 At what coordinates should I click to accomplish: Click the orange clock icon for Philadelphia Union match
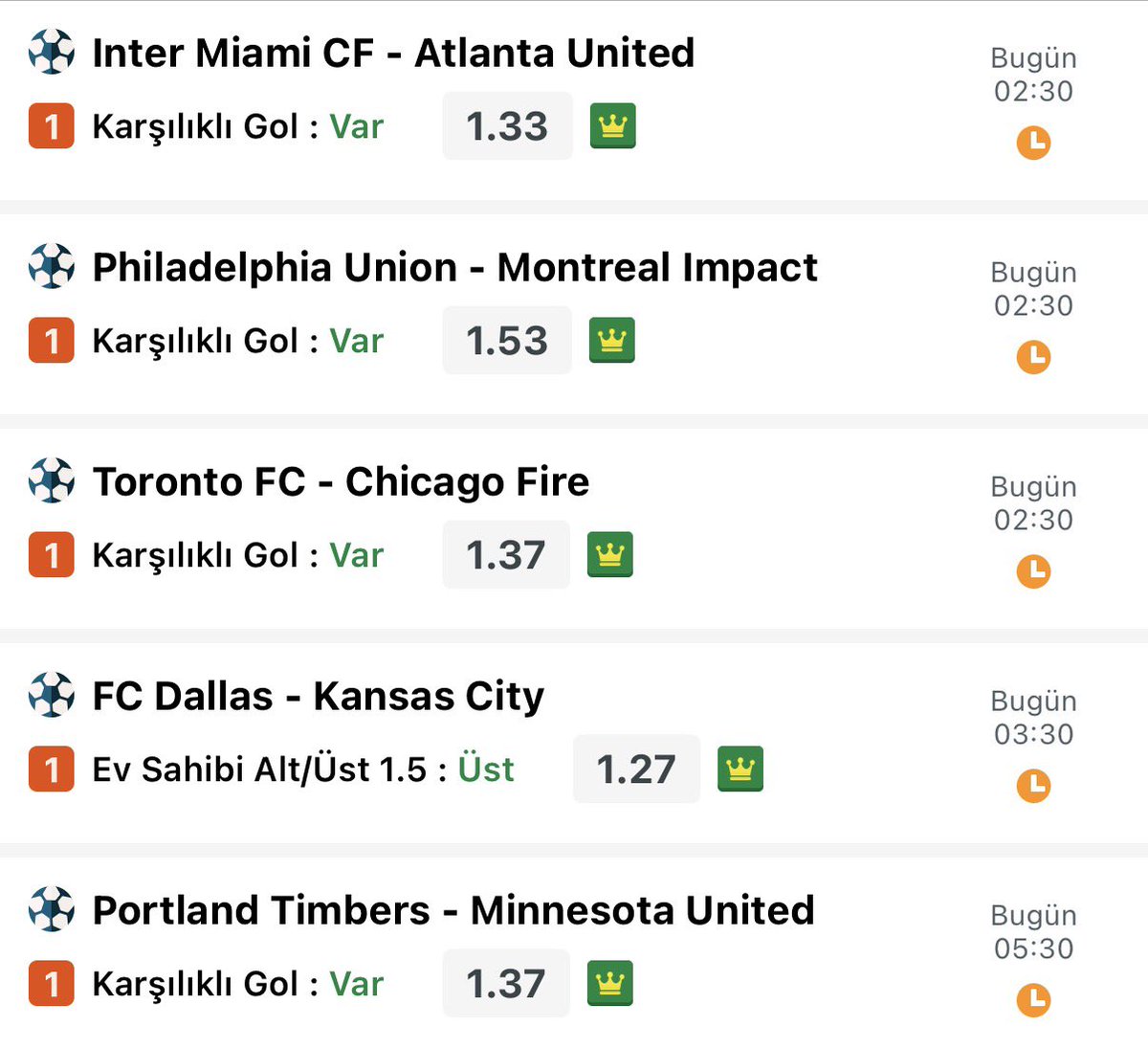pos(1033,358)
